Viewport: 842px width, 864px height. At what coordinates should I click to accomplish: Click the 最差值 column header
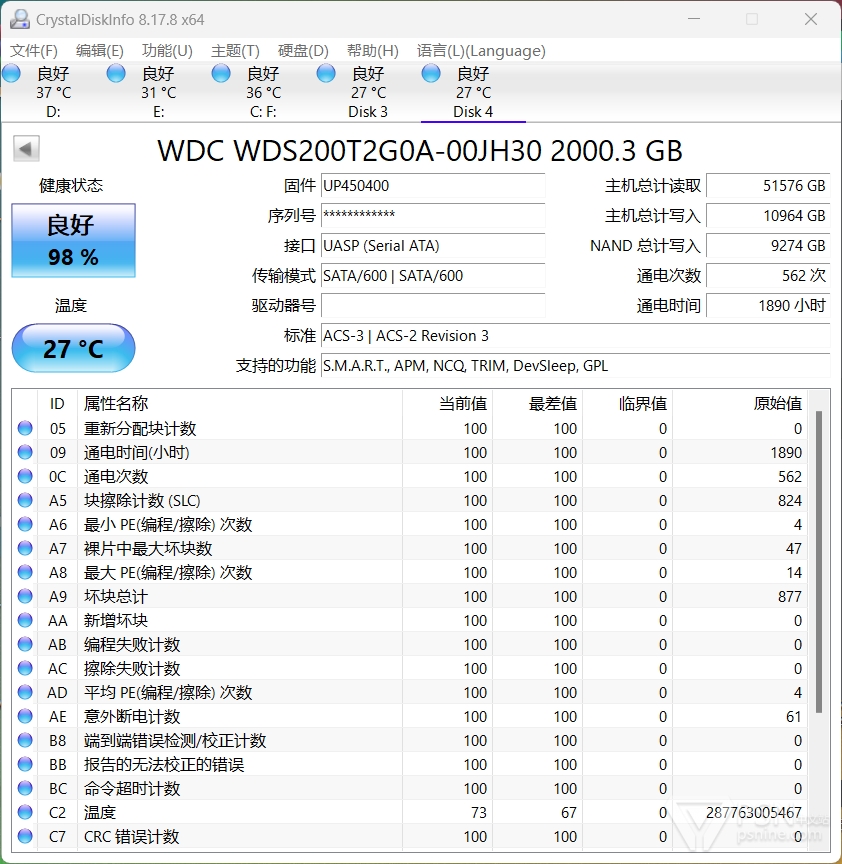537,404
